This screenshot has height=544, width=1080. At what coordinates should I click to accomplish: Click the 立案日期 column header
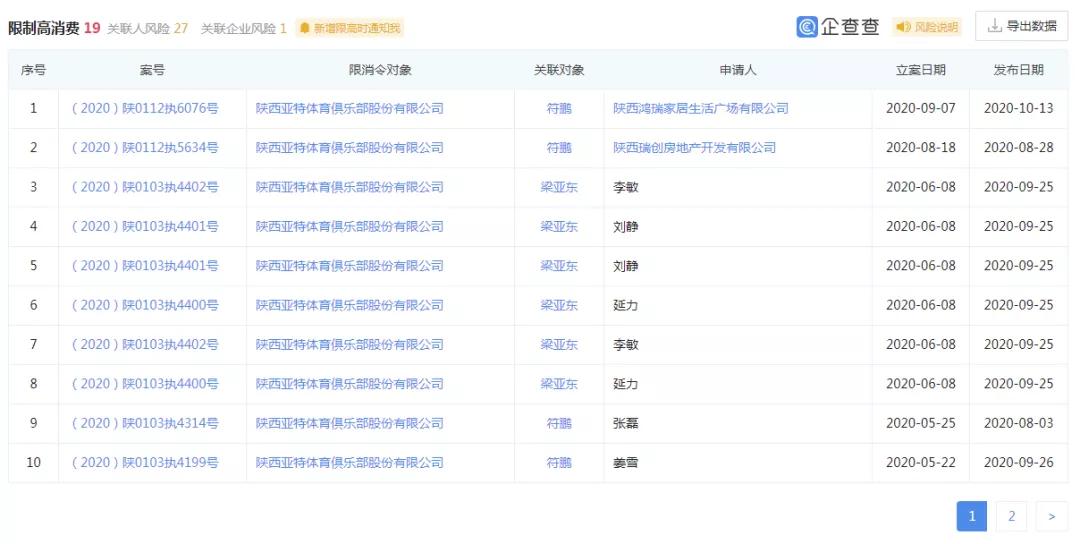921,70
